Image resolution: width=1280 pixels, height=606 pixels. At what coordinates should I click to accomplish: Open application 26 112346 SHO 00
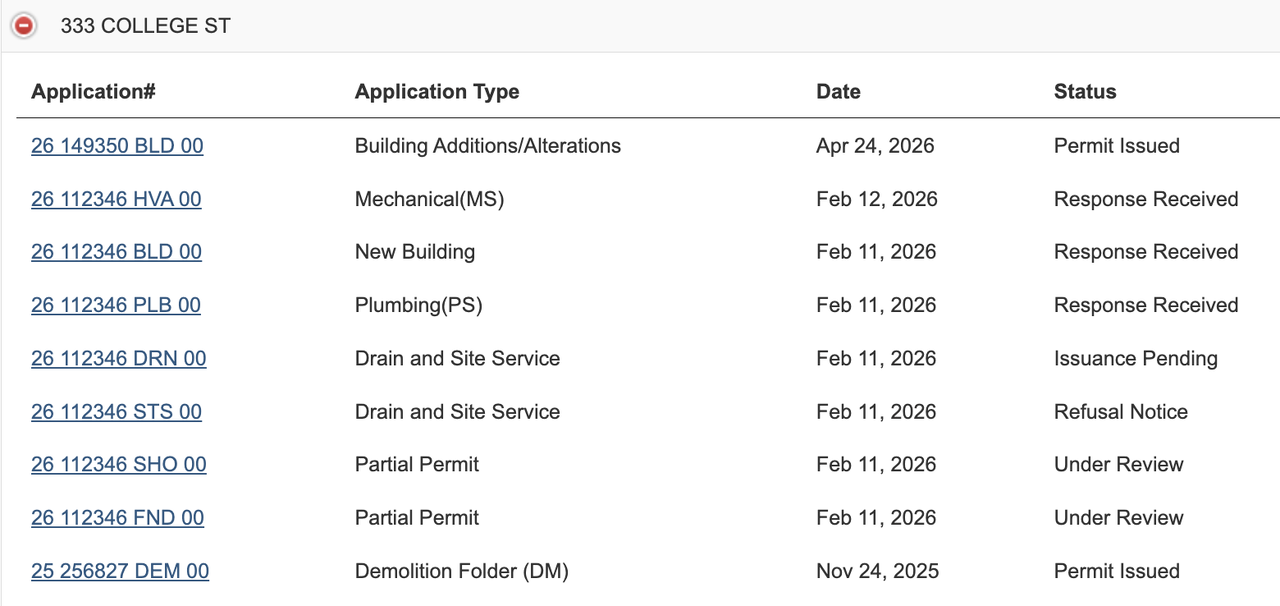[119, 465]
